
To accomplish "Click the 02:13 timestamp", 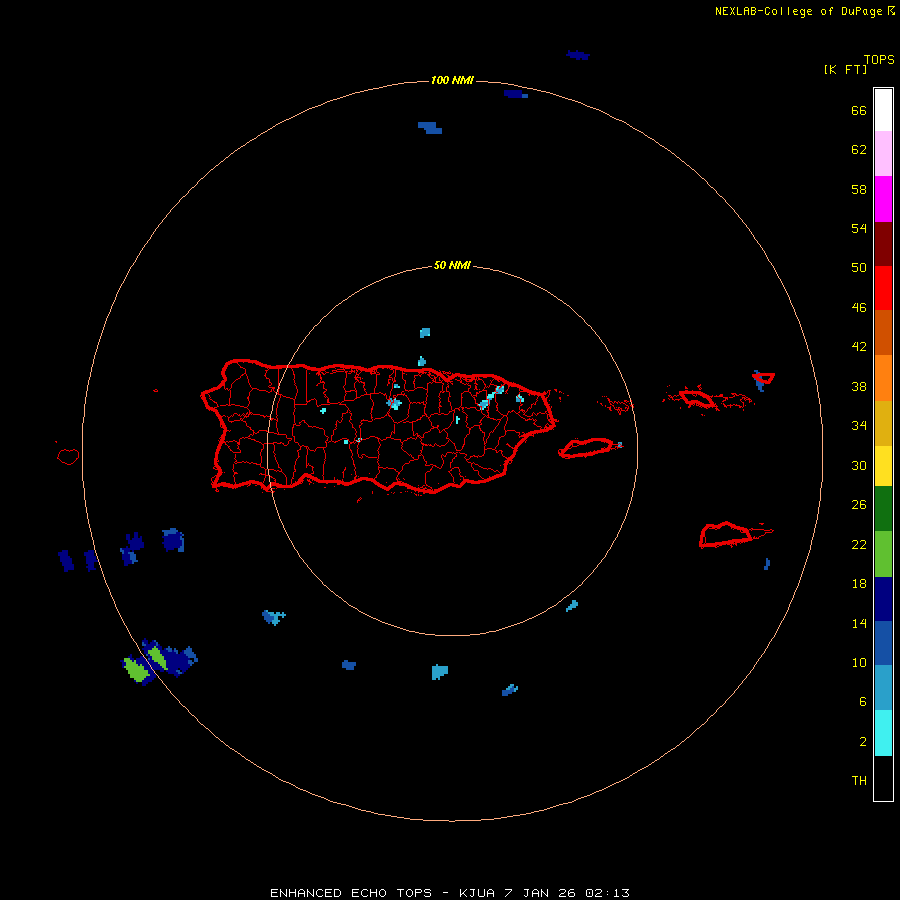I will click(x=607, y=893).
